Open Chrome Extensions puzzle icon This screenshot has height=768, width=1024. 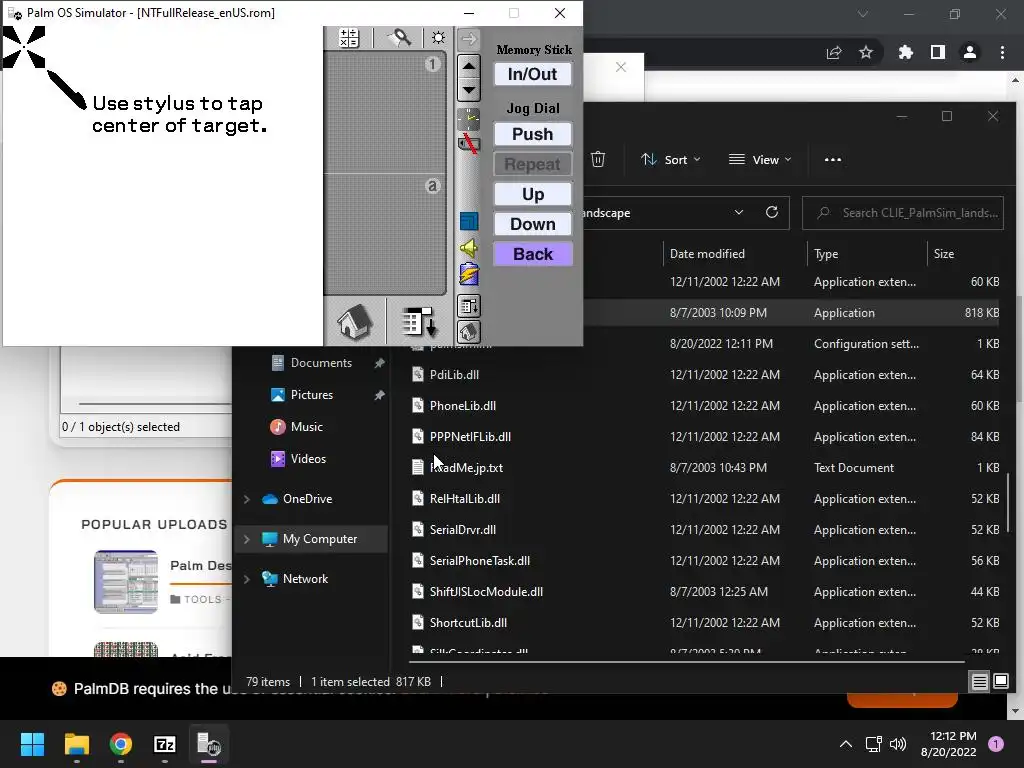click(x=906, y=52)
